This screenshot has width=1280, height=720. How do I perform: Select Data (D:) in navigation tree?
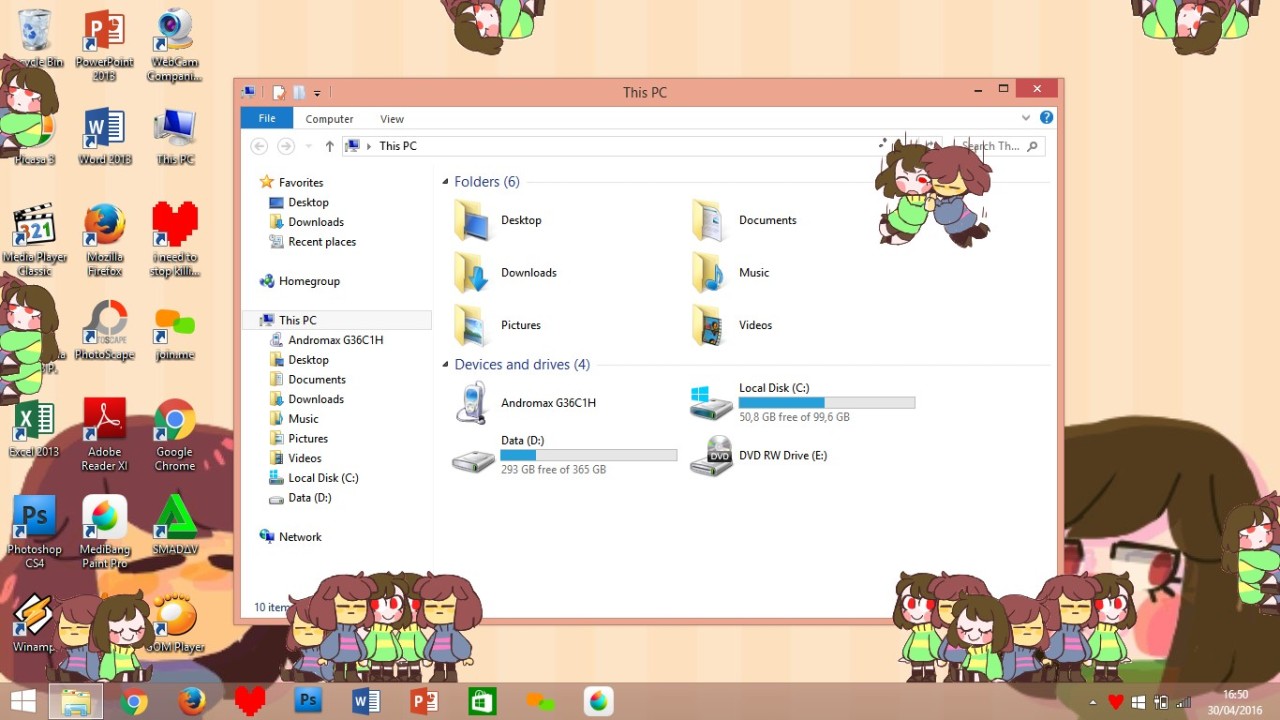[x=300, y=498]
